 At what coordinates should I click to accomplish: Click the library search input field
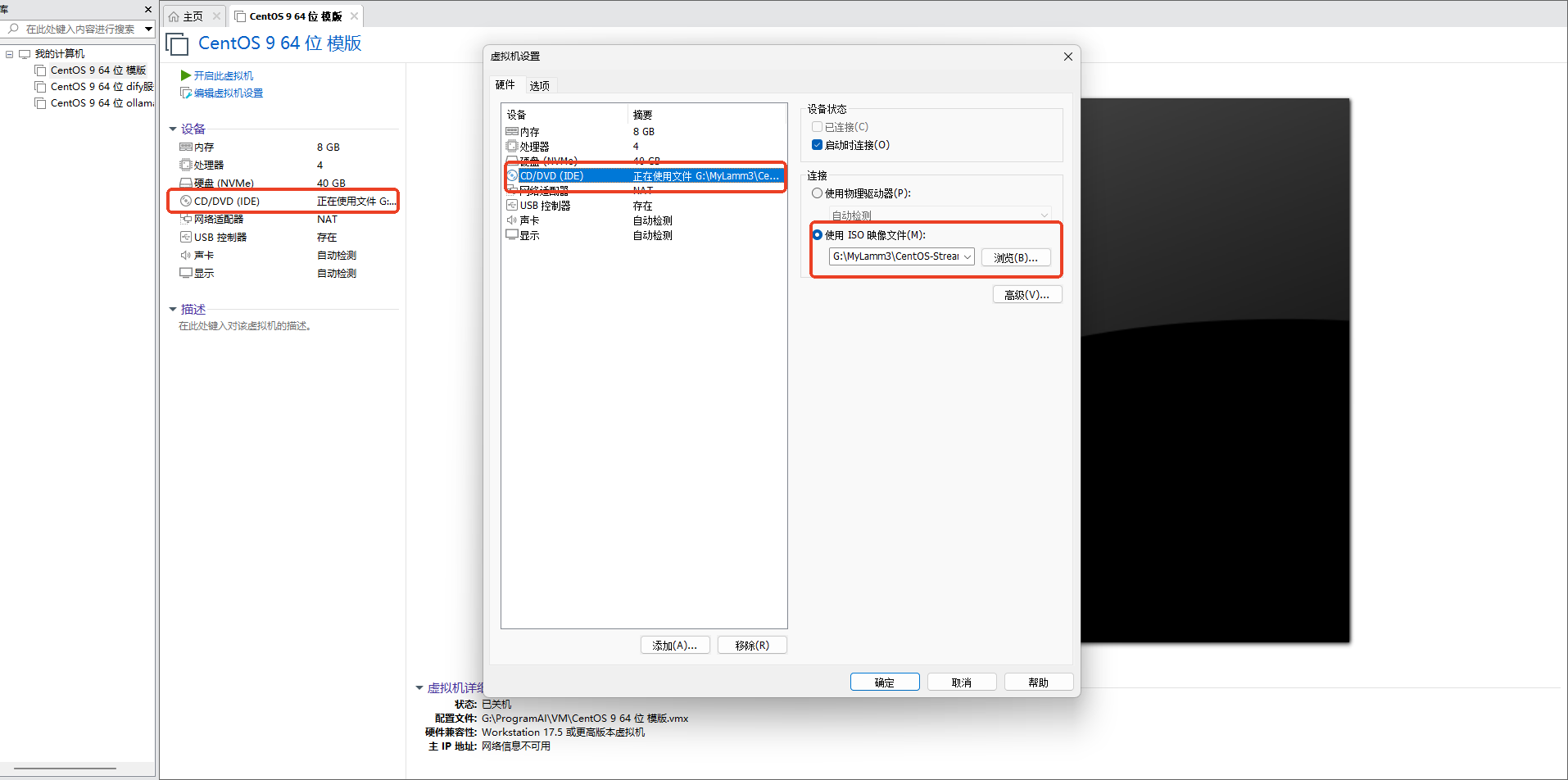pos(80,29)
